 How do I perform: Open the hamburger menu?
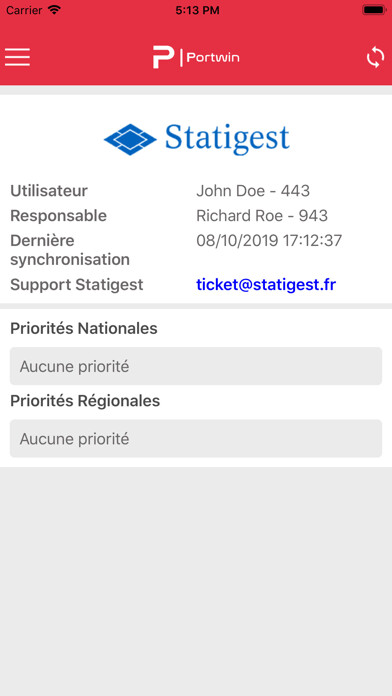tap(17, 57)
